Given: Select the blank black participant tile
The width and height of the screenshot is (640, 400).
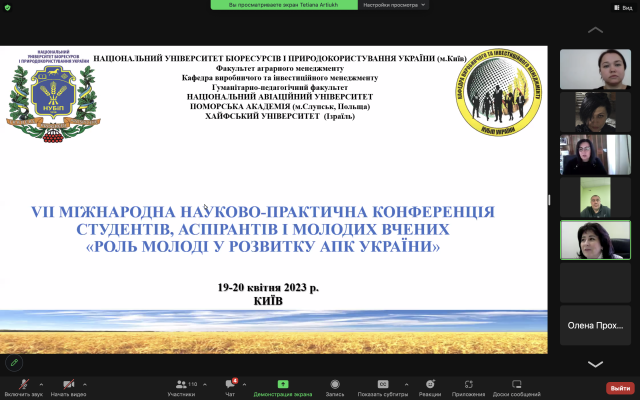Looking at the screenshot, I should [x=595, y=282].
